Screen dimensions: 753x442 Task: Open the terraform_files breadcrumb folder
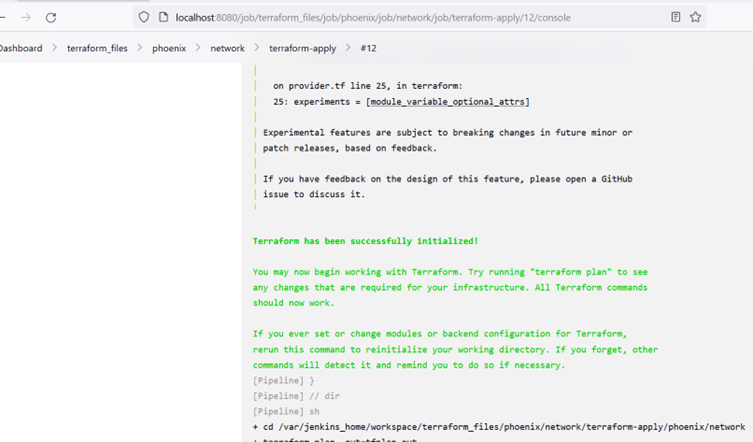pyautogui.click(x=97, y=48)
